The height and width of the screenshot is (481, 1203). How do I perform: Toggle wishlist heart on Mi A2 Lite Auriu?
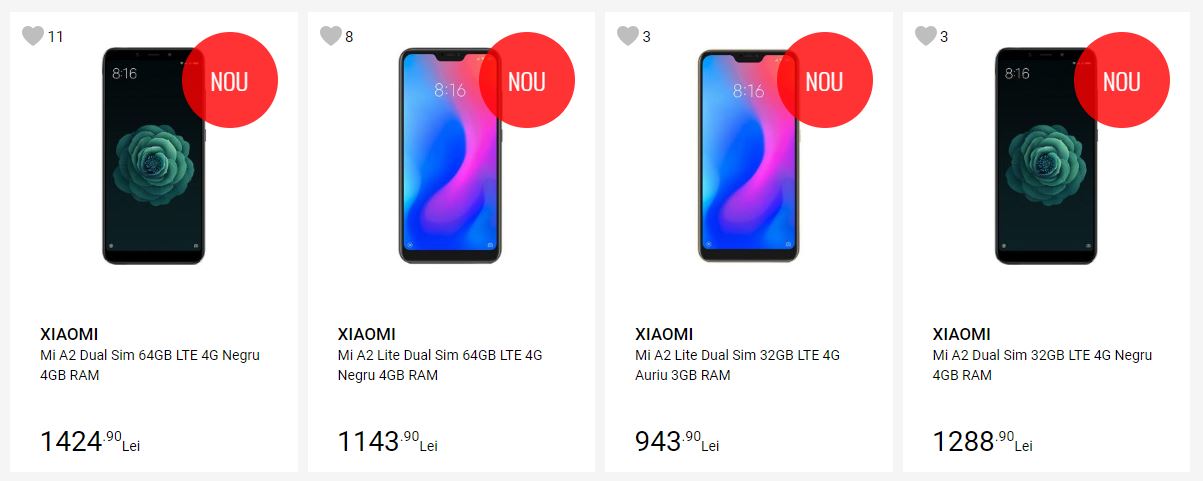coord(628,36)
